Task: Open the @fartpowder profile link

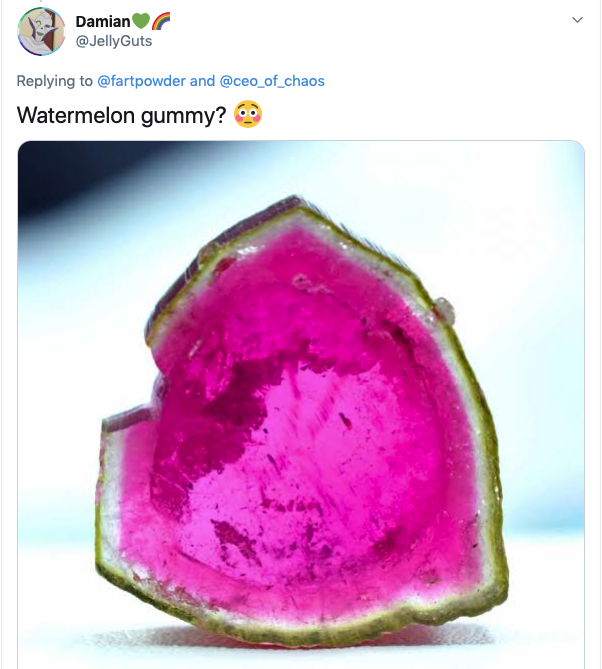Action: tap(141, 81)
